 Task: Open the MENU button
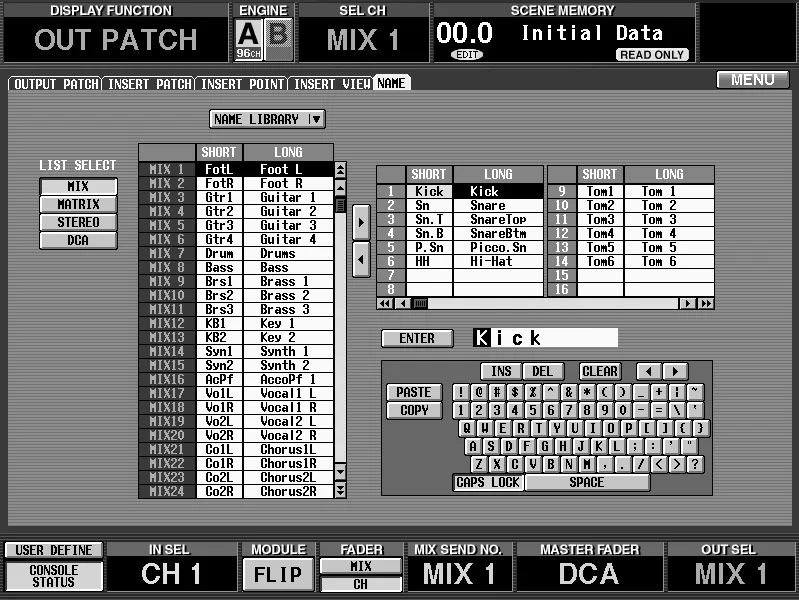click(x=753, y=80)
